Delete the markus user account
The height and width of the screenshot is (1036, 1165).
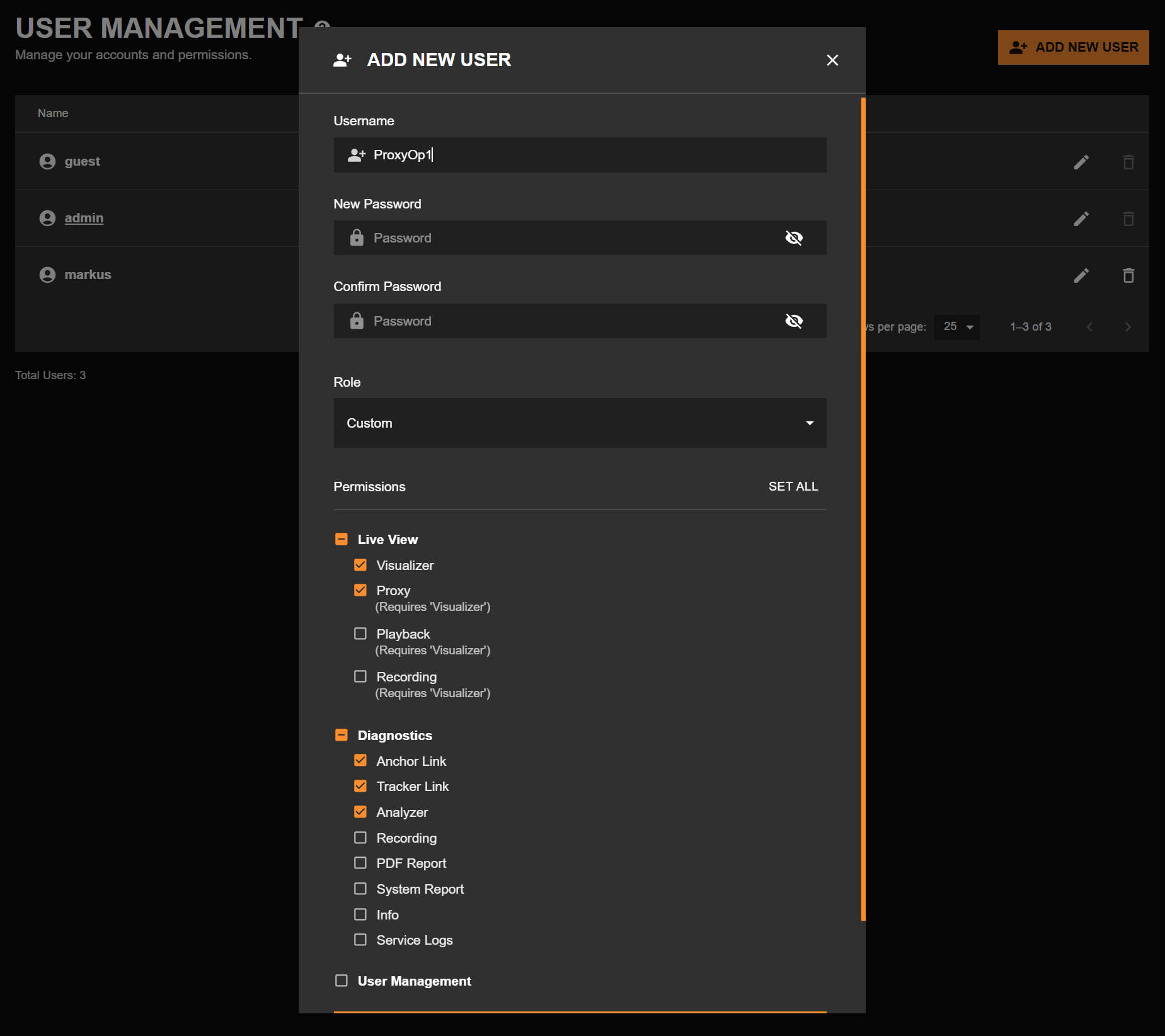pyautogui.click(x=1128, y=275)
